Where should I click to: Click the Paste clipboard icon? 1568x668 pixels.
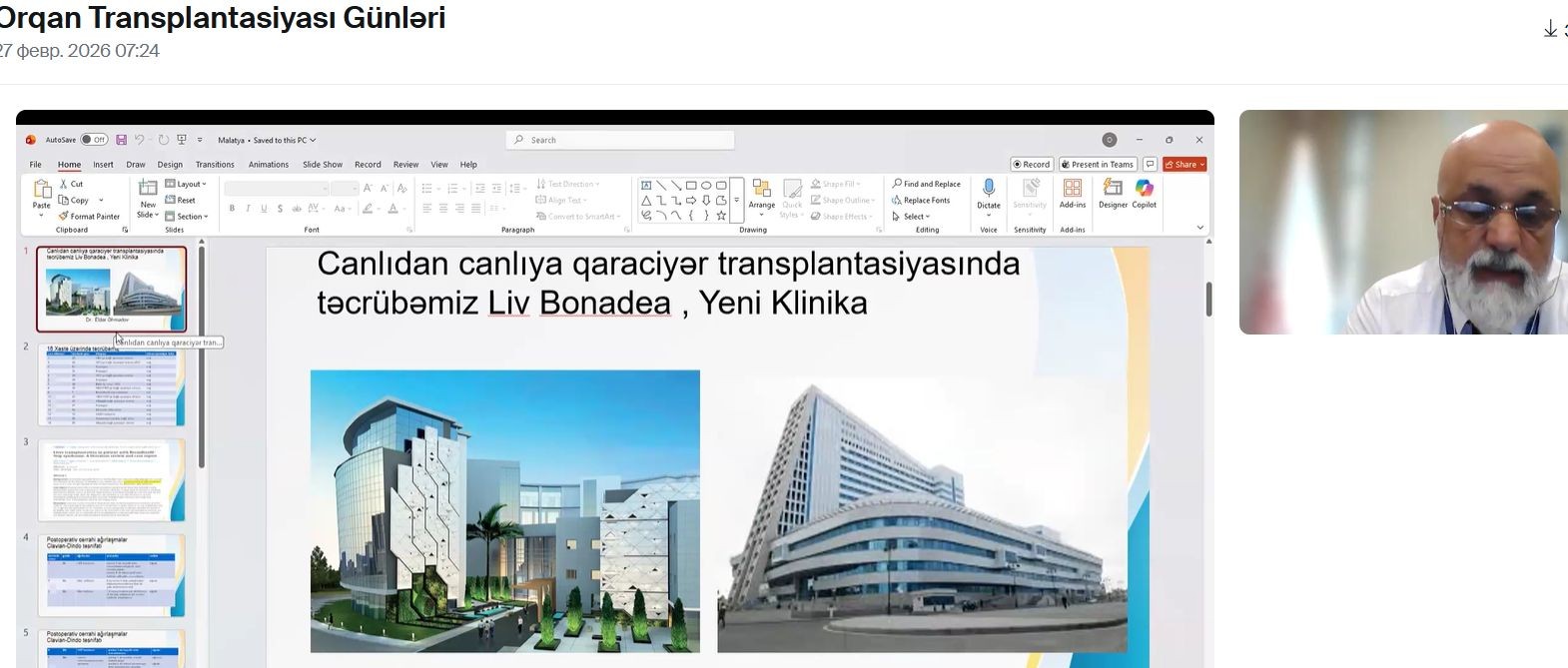[41, 192]
